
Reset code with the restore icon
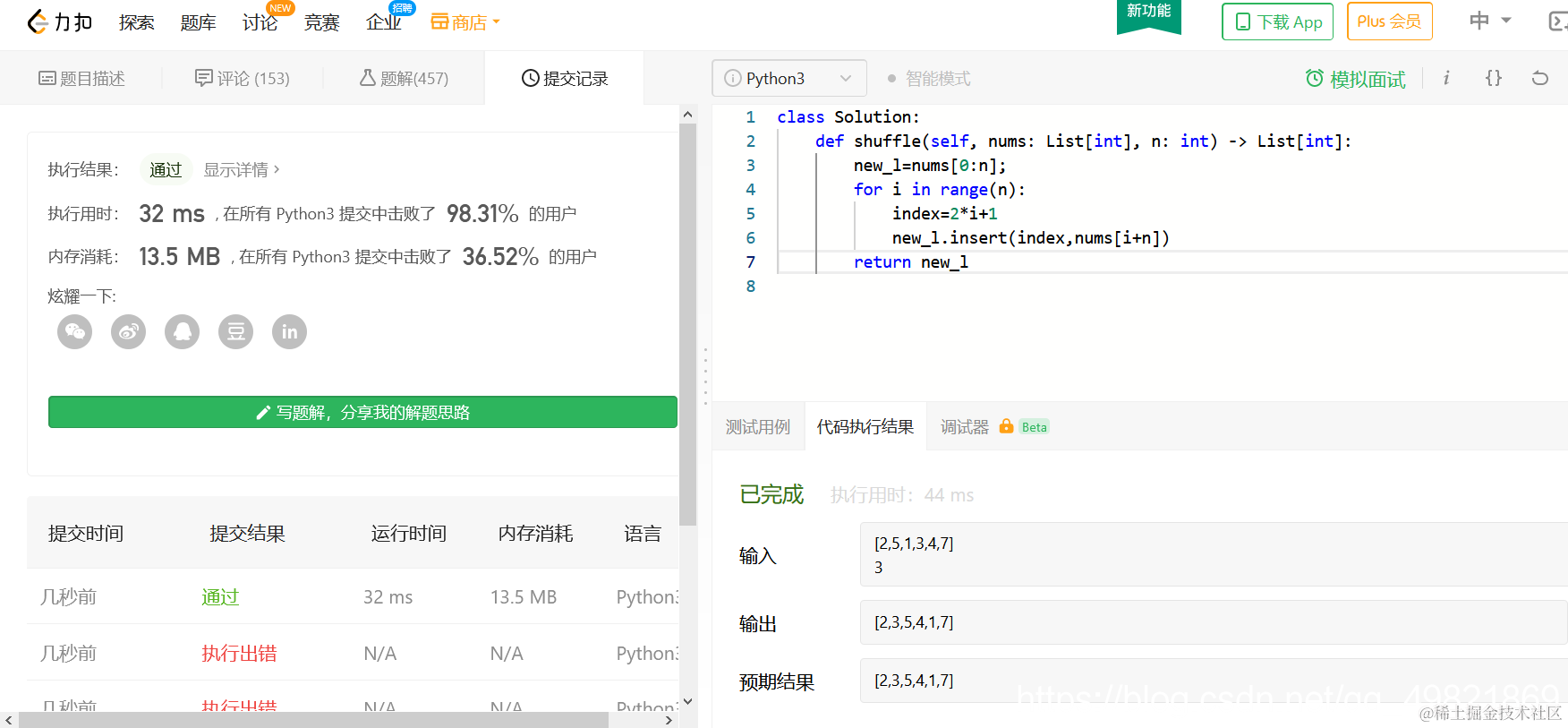click(x=1540, y=78)
